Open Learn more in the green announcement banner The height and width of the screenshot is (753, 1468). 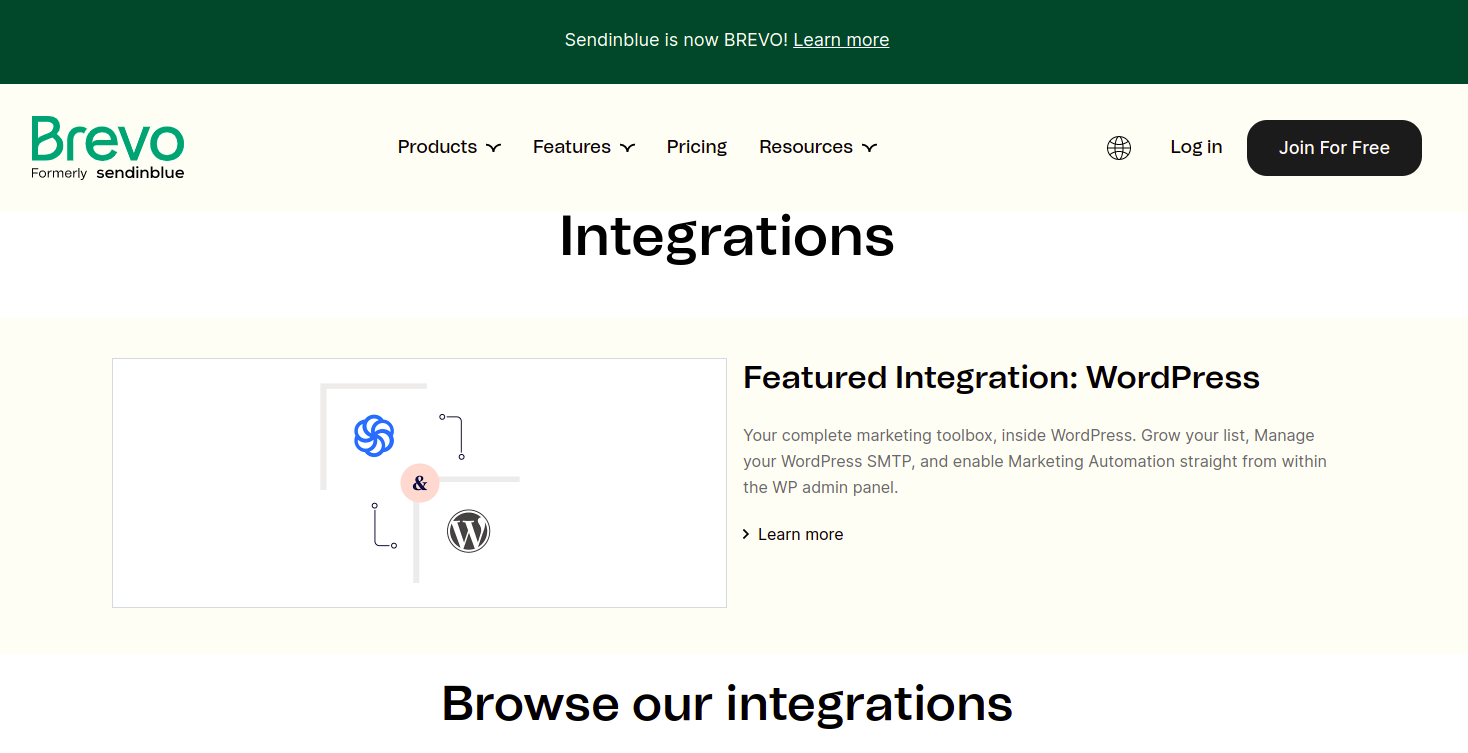click(841, 39)
